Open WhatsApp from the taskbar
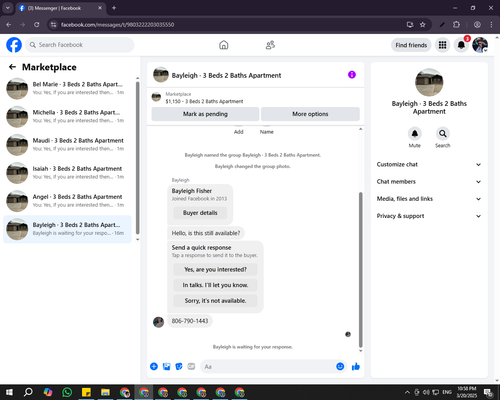The width and height of the screenshot is (500, 400). 67,392
